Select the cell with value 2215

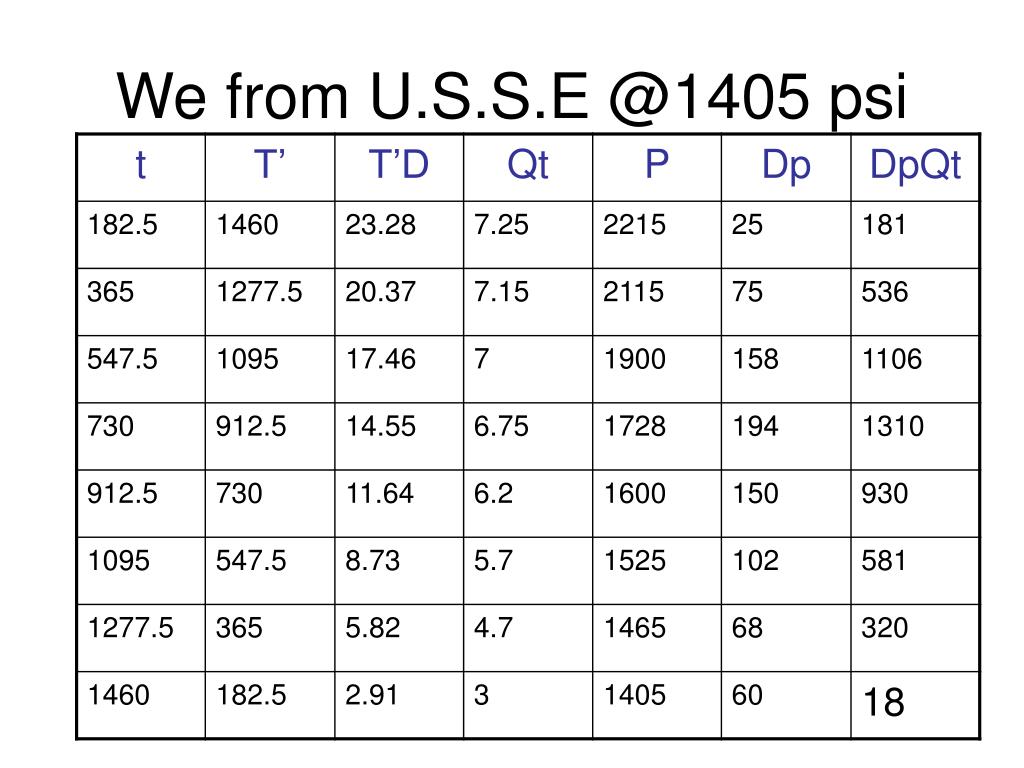click(656, 234)
